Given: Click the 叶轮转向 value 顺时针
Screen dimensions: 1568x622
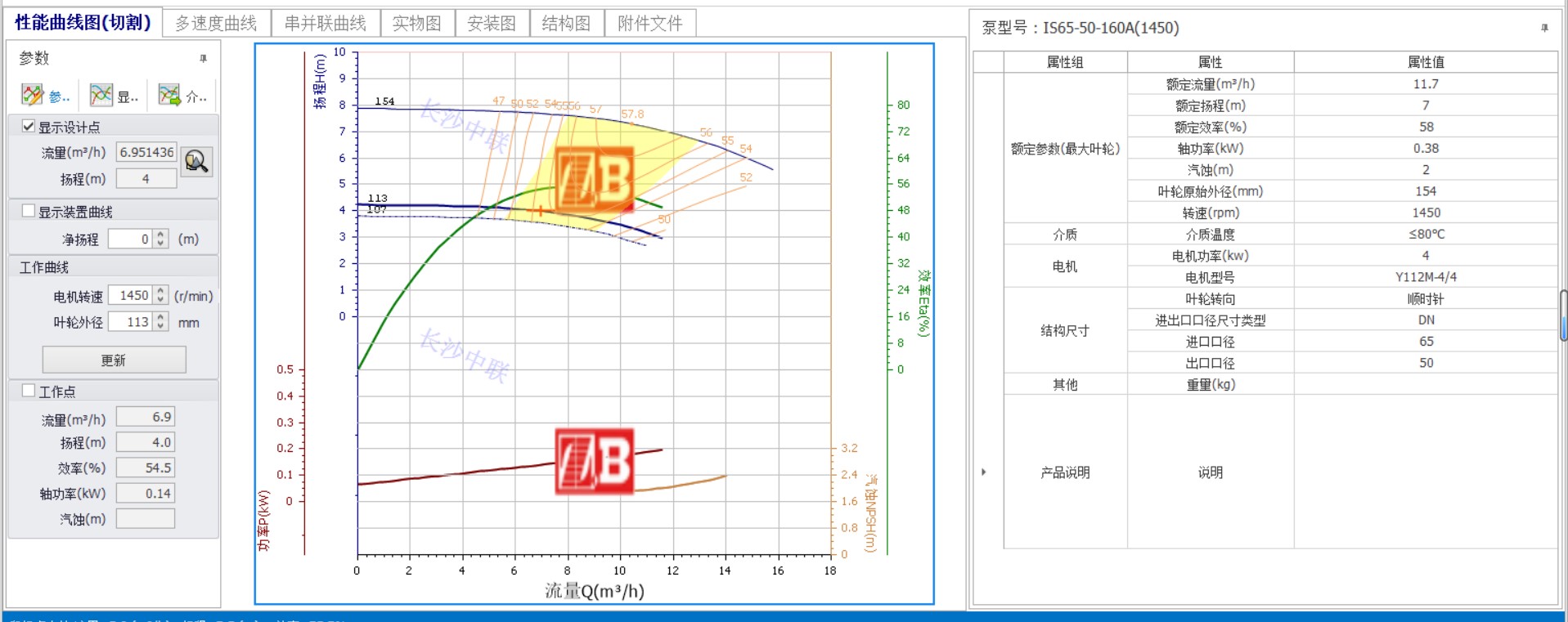Looking at the screenshot, I should (x=1426, y=298).
